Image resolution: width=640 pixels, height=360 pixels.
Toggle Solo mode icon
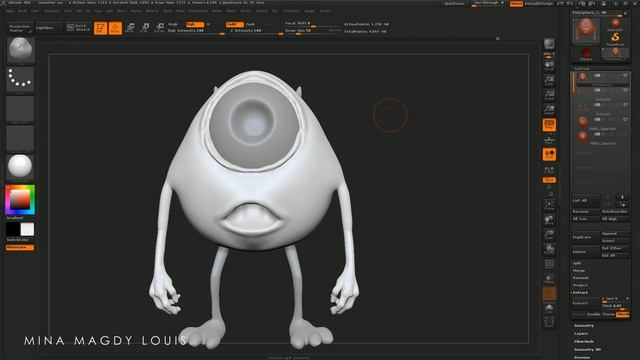coord(549,308)
